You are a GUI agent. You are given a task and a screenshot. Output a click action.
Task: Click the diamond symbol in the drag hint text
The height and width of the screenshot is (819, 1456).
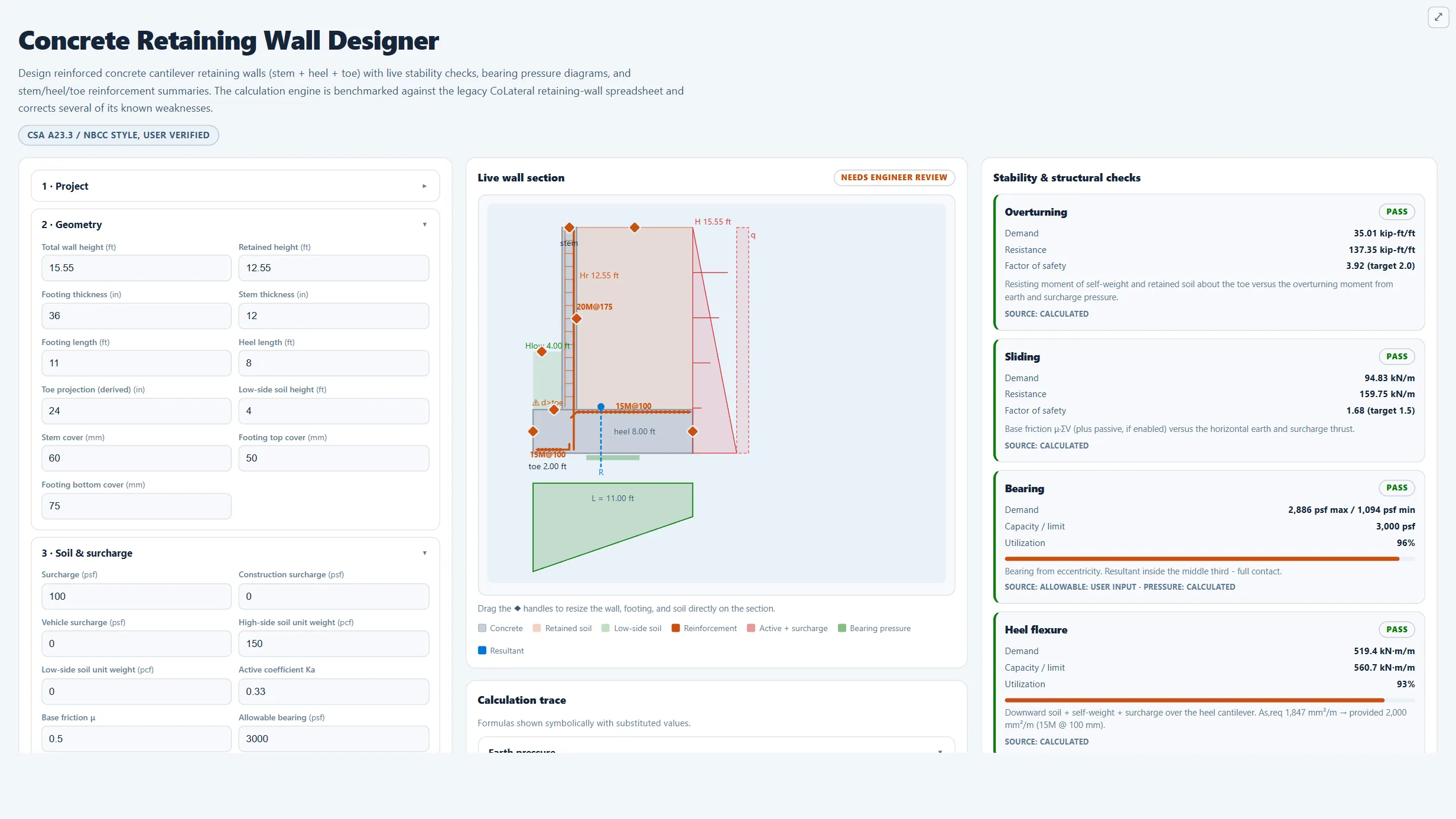tap(517, 608)
